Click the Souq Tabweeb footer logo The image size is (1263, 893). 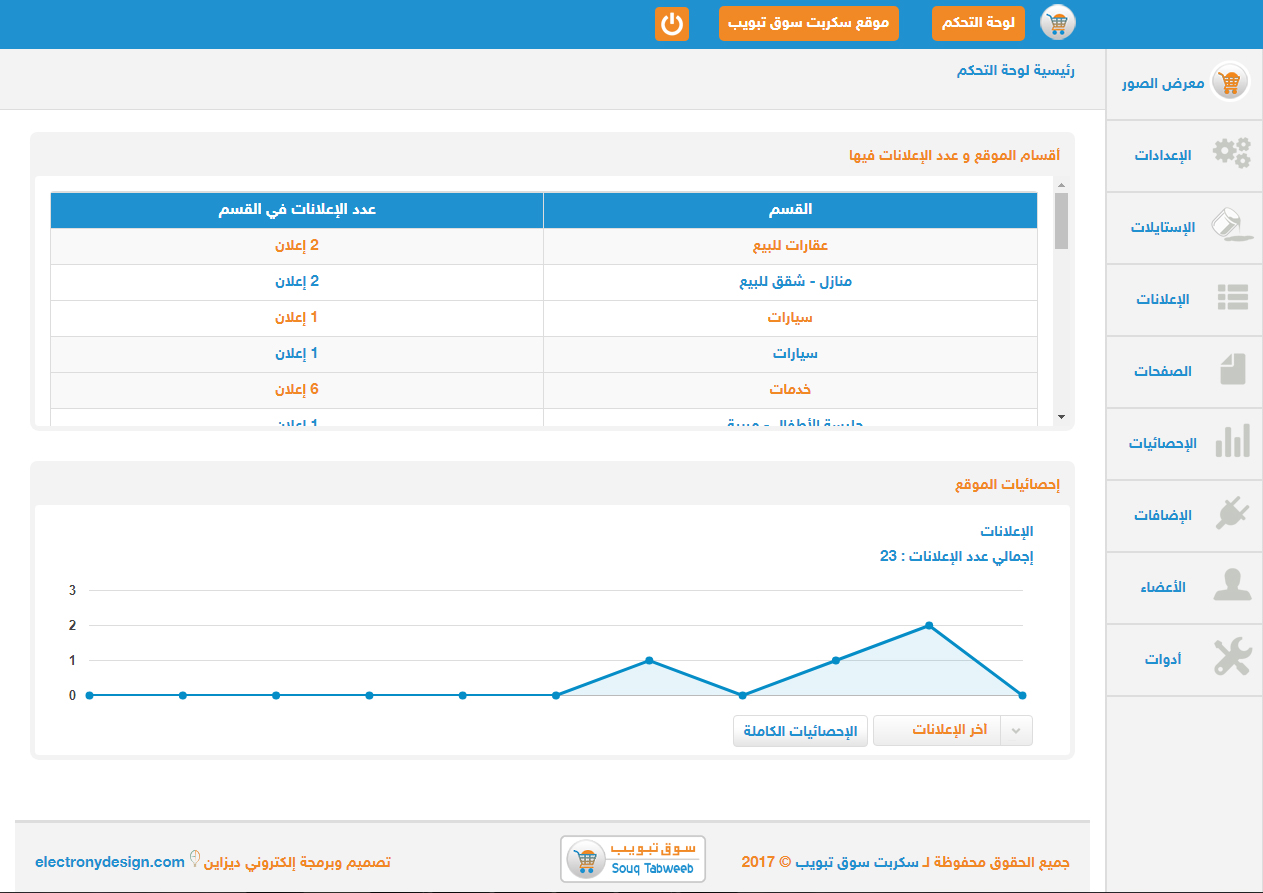pyautogui.click(x=633, y=859)
